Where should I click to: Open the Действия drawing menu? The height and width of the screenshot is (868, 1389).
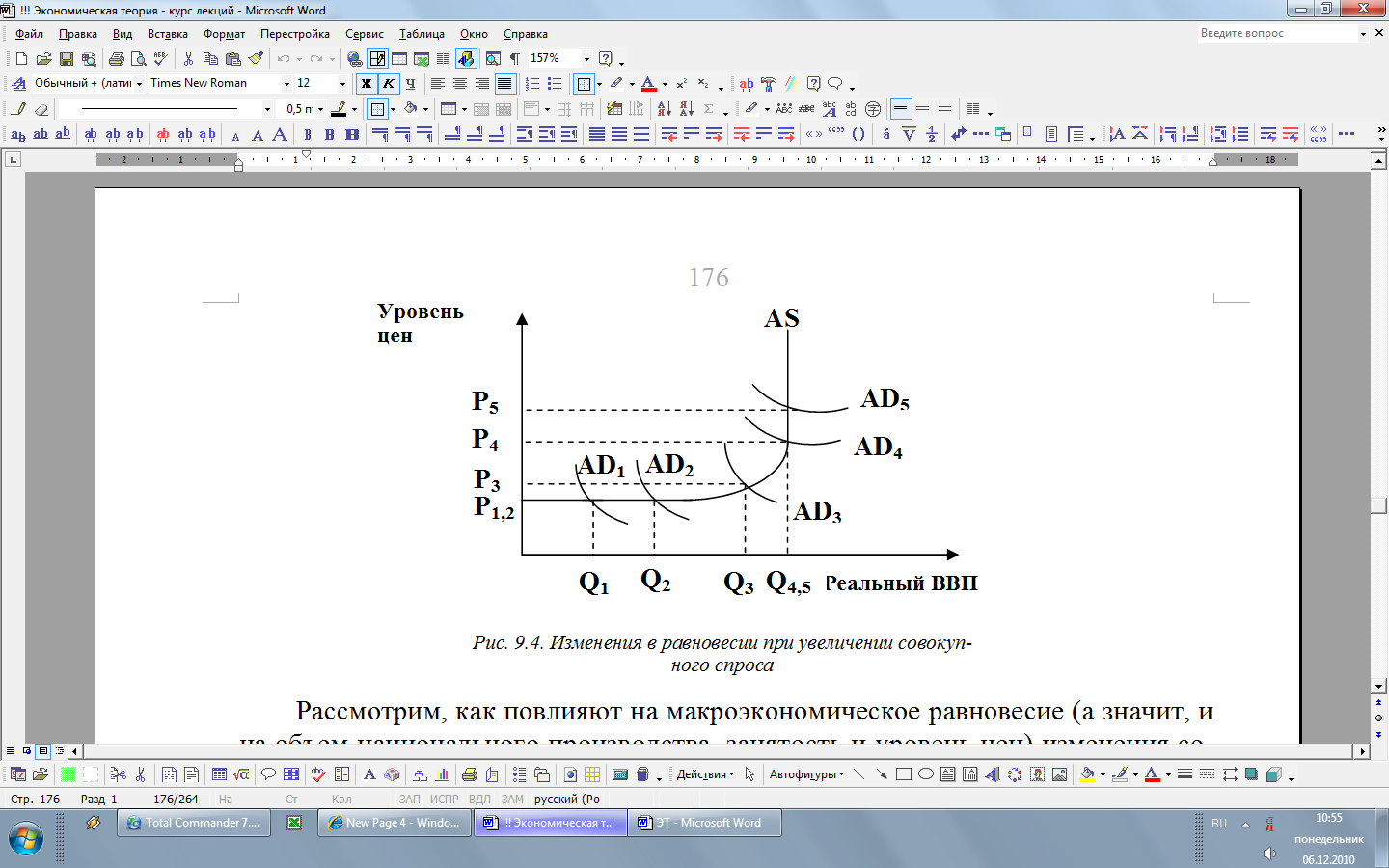(705, 774)
